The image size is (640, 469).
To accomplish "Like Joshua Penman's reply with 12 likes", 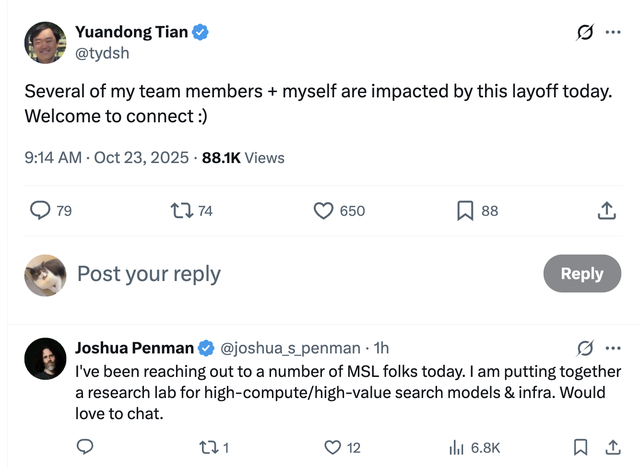I will (x=333, y=447).
